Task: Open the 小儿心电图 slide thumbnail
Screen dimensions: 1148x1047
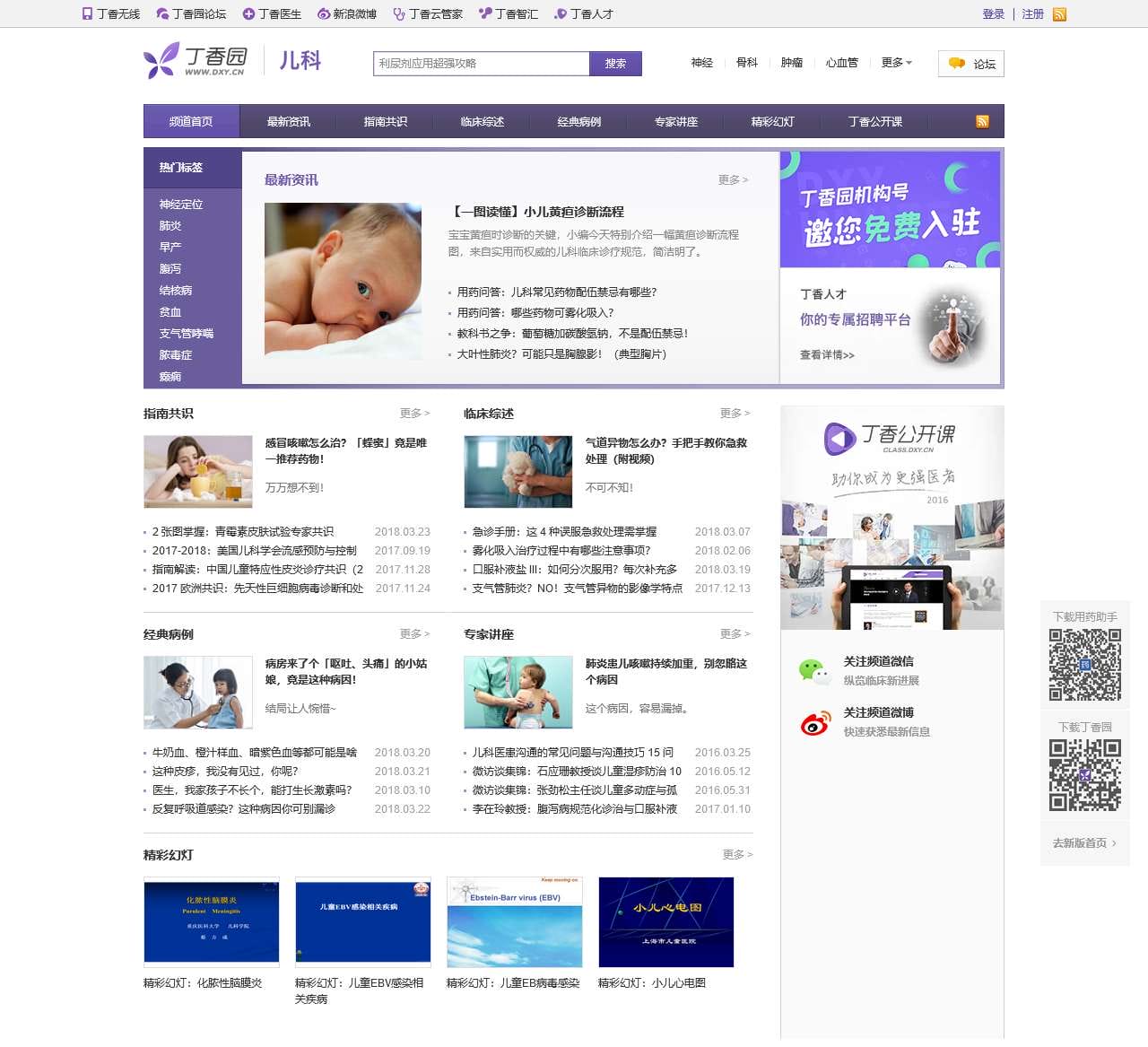Action: point(665,922)
